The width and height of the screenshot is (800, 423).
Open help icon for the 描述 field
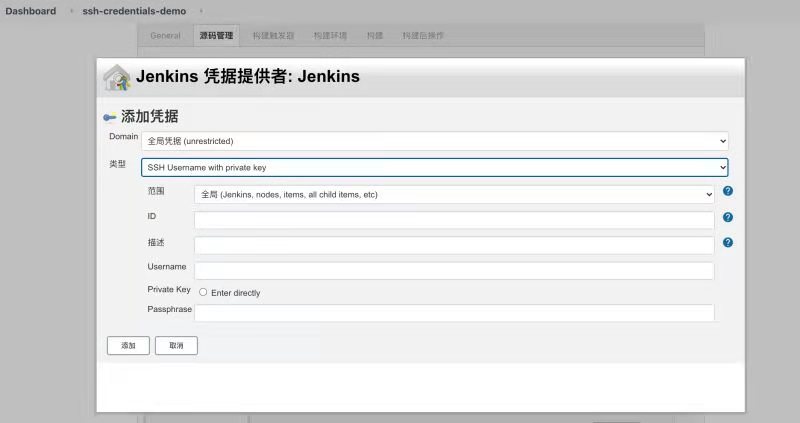tap(728, 242)
